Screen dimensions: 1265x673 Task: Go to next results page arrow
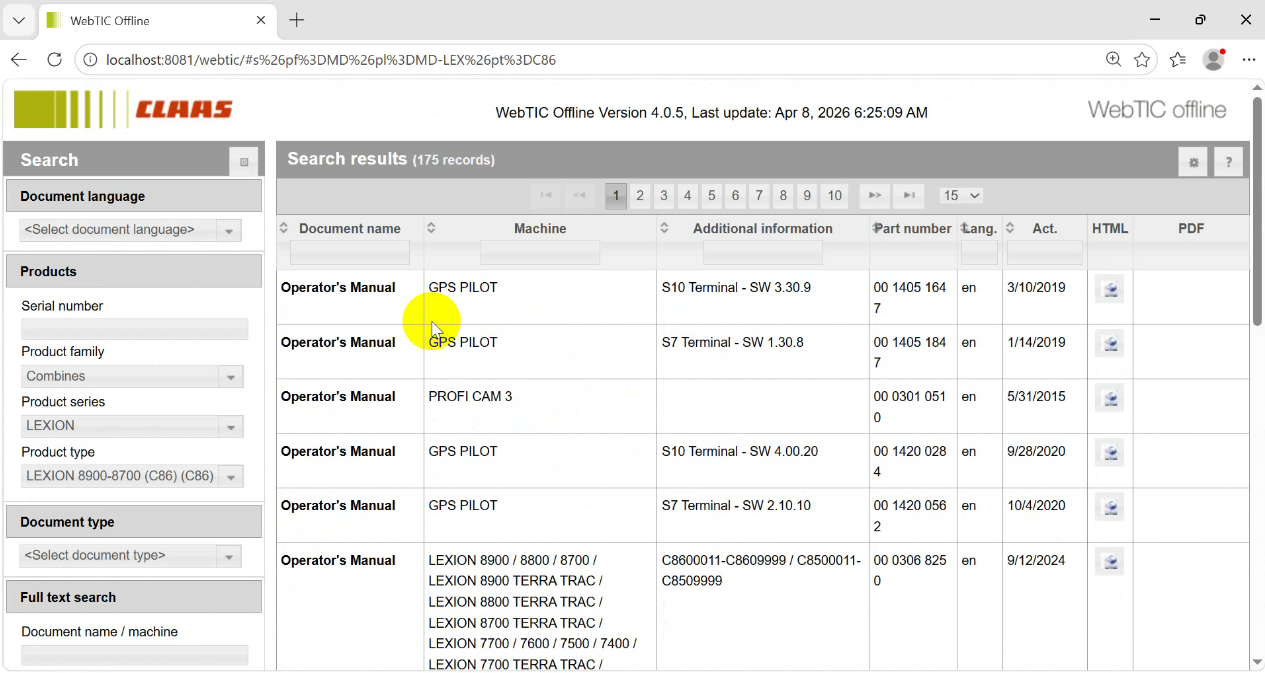pos(874,196)
